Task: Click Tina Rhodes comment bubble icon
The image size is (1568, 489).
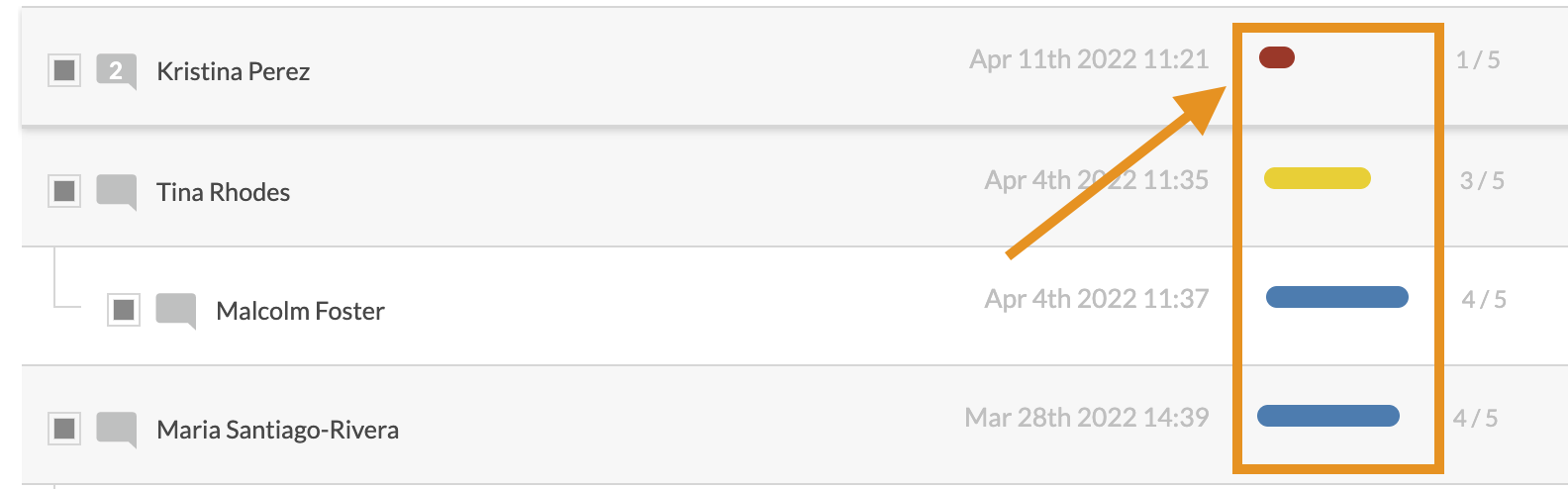Action: (x=116, y=192)
